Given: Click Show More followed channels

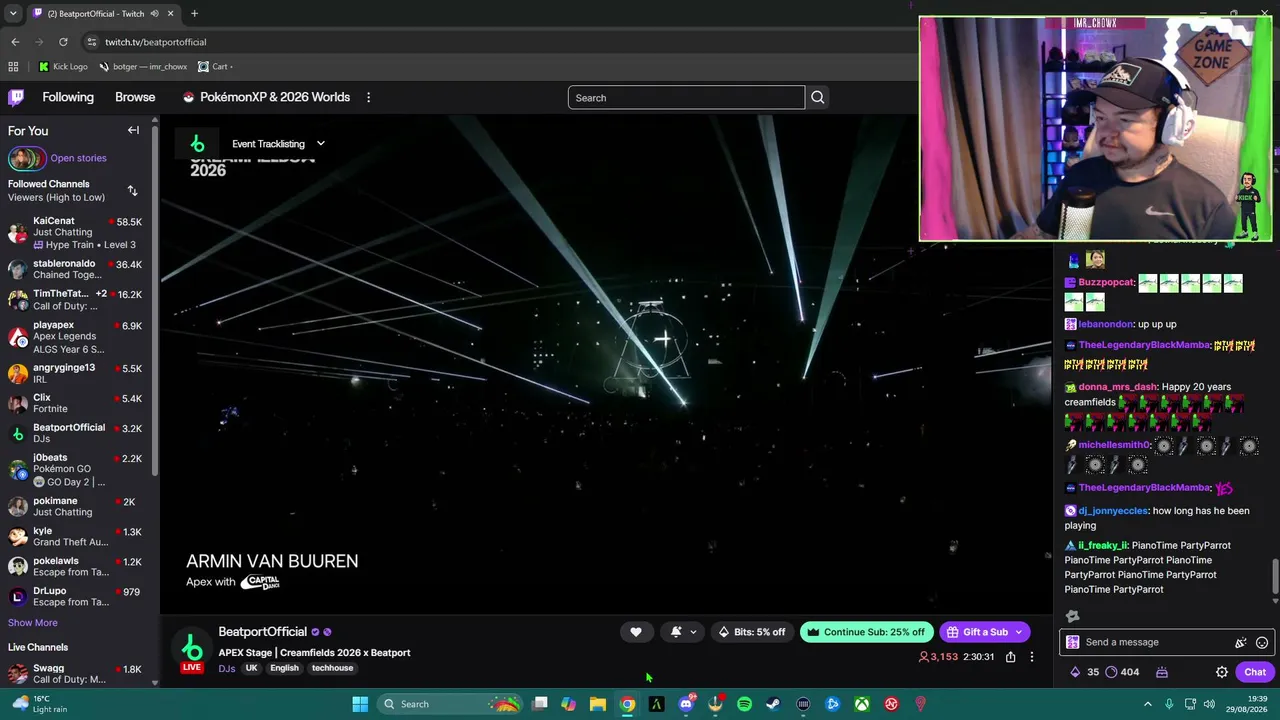Looking at the screenshot, I should tap(33, 623).
